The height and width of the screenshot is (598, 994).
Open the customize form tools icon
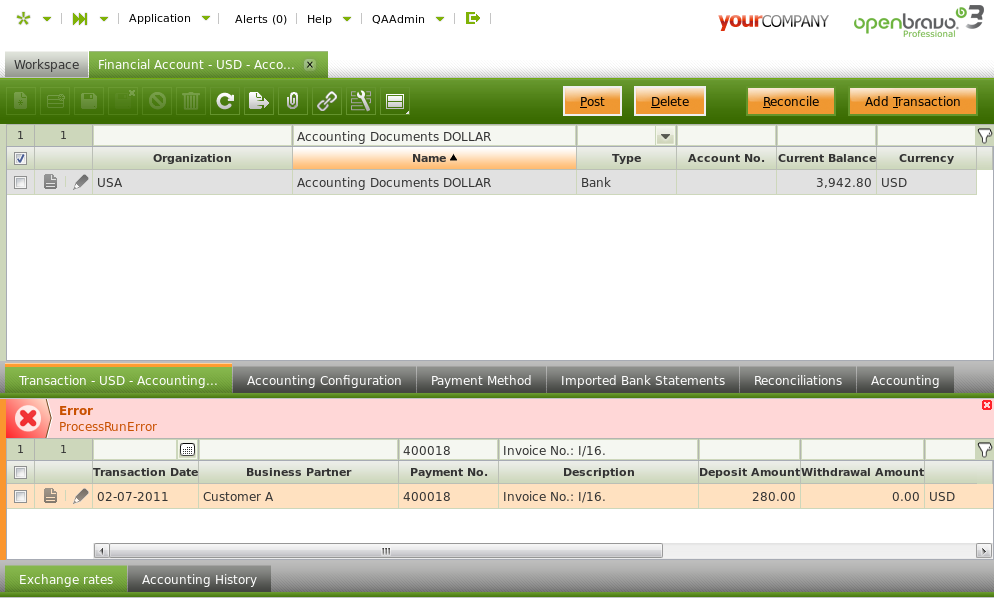[x=361, y=101]
